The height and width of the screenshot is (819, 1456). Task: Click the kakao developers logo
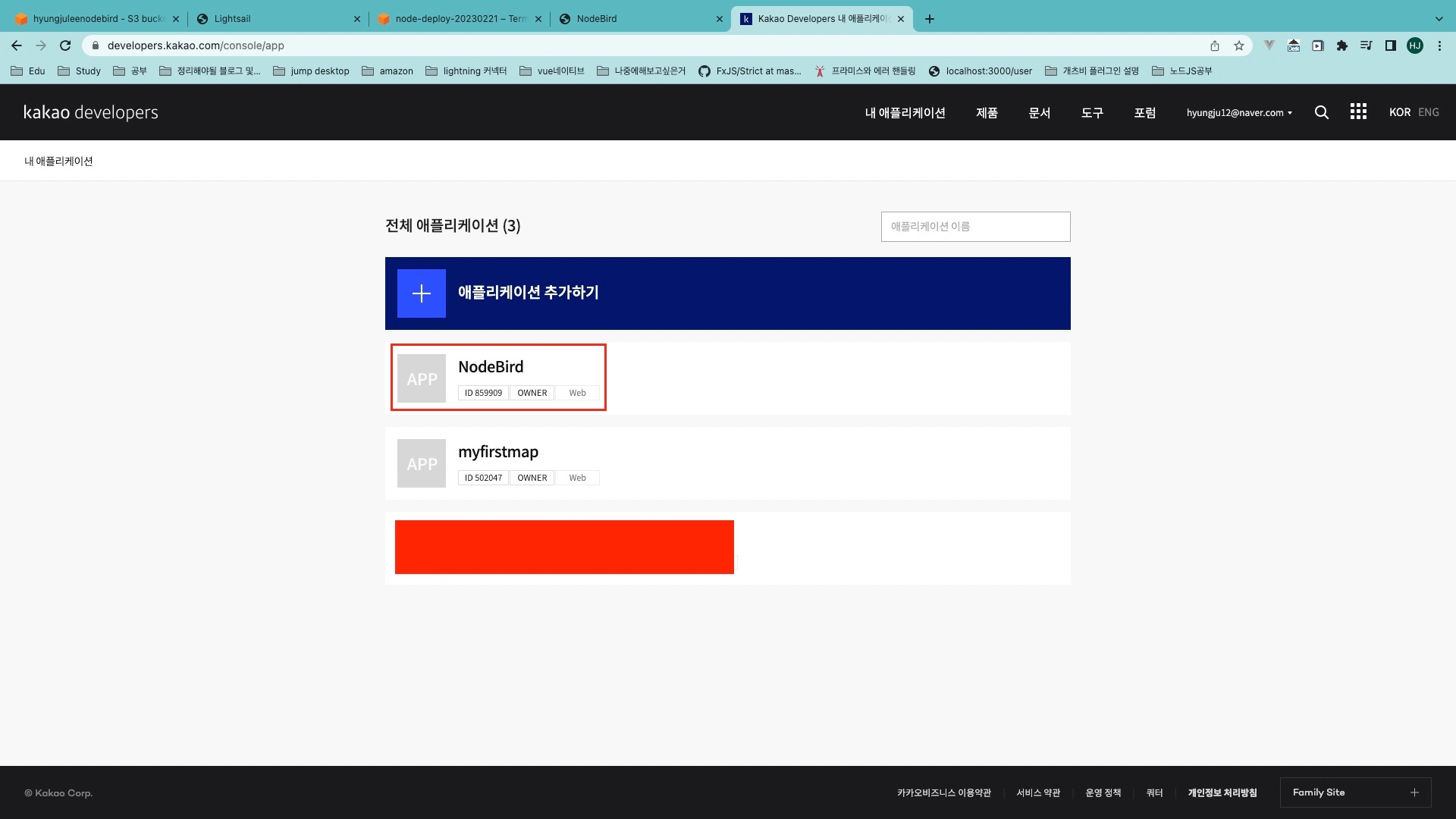(x=91, y=112)
